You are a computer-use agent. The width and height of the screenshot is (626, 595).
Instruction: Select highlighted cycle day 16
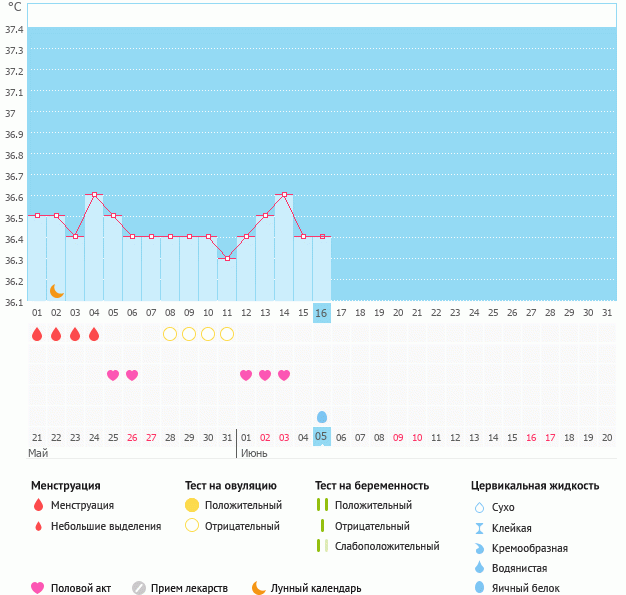pos(321,313)
